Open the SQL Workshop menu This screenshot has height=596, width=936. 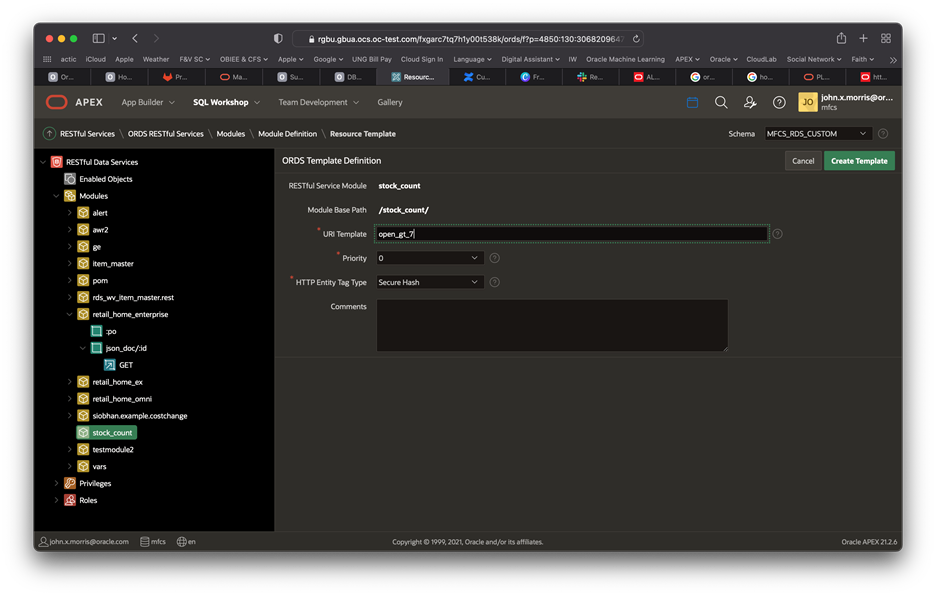pos(221,101)
